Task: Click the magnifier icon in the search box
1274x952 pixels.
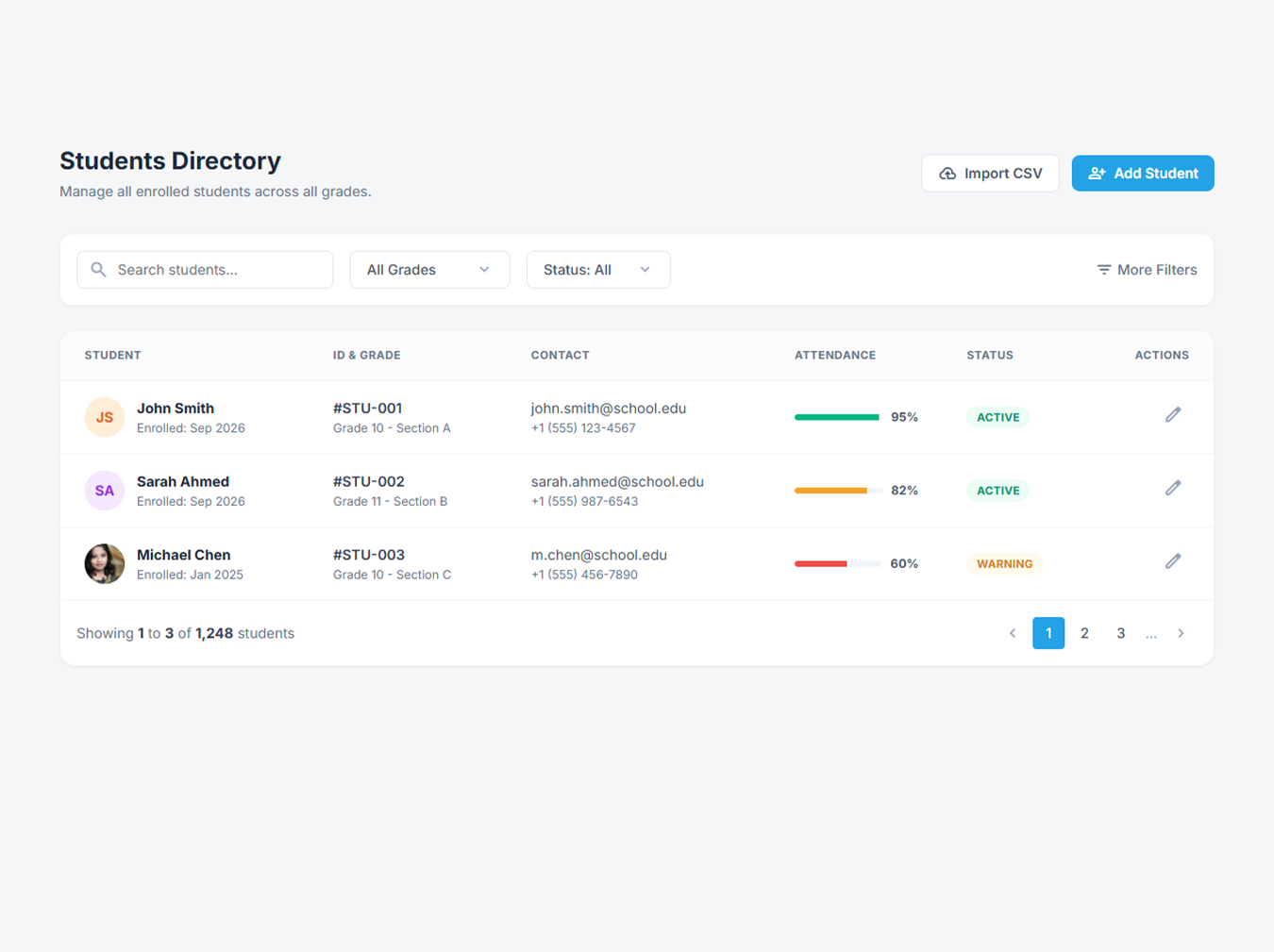Action: pyautogui.click(x=98, y=270)
